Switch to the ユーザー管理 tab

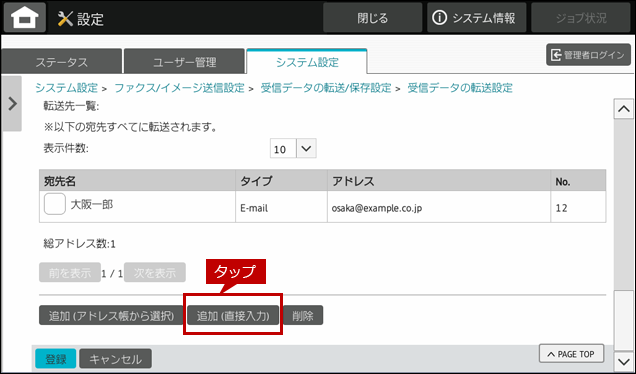coord(184,62)
